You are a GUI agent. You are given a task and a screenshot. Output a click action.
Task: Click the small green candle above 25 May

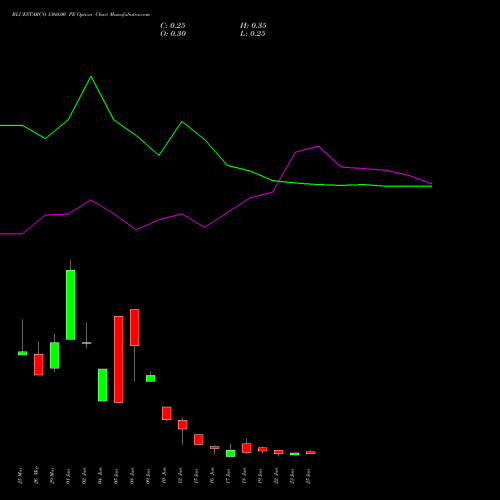pyautogui.click(x=23, y=353)
